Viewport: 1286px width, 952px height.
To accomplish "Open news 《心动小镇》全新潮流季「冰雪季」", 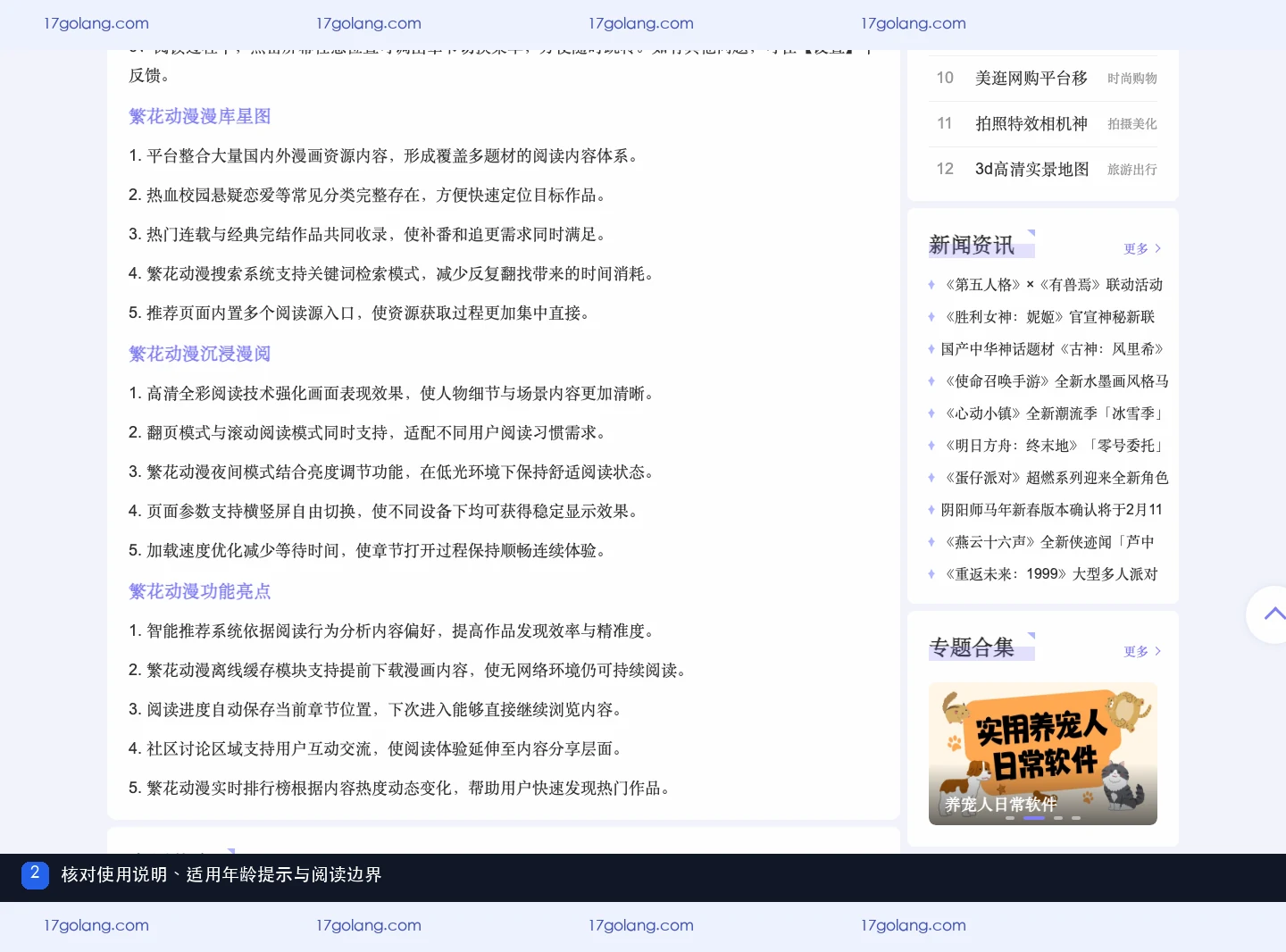I will [x=1053, y=413].
